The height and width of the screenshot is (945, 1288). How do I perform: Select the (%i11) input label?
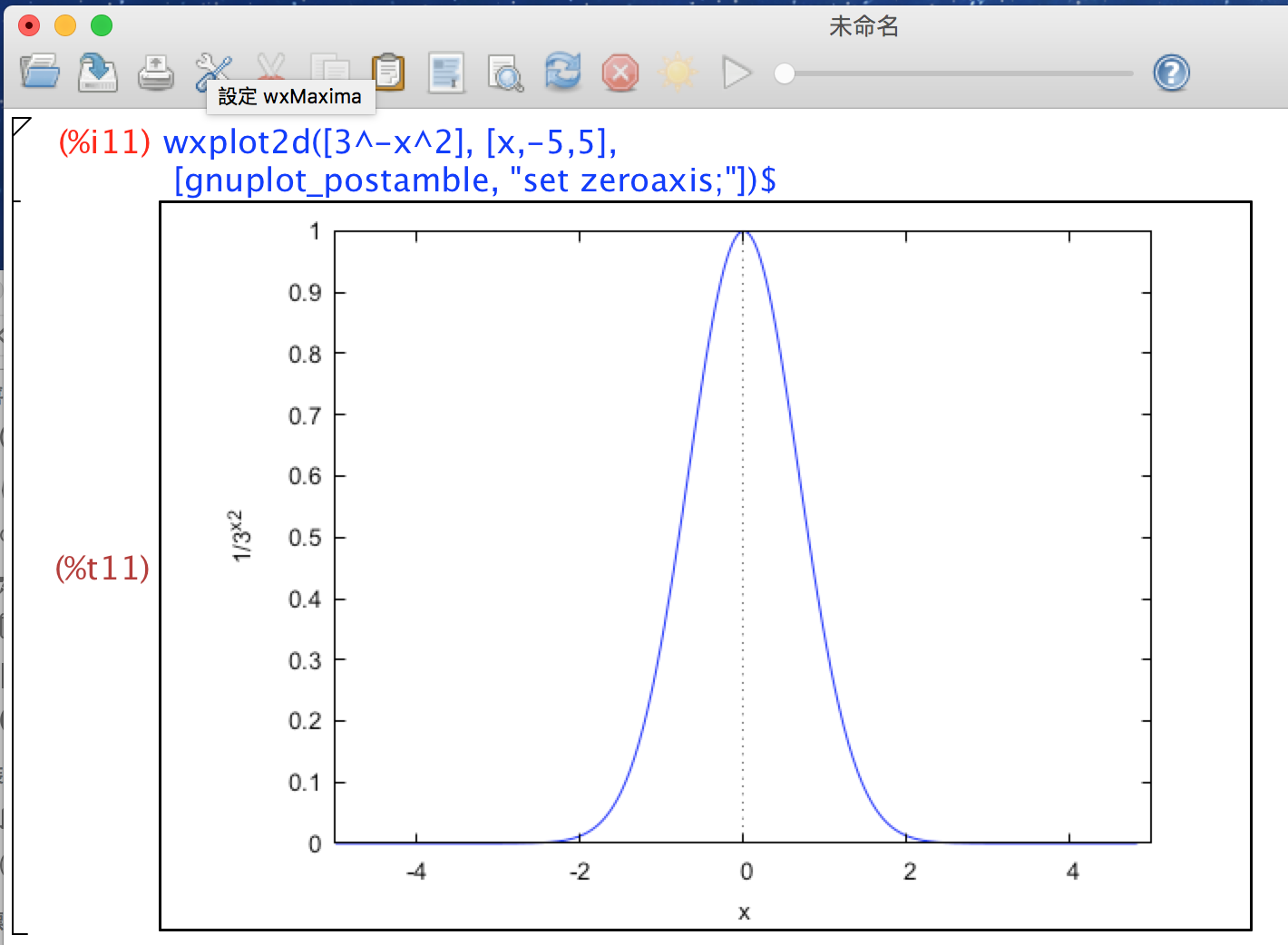coord(104,142)
